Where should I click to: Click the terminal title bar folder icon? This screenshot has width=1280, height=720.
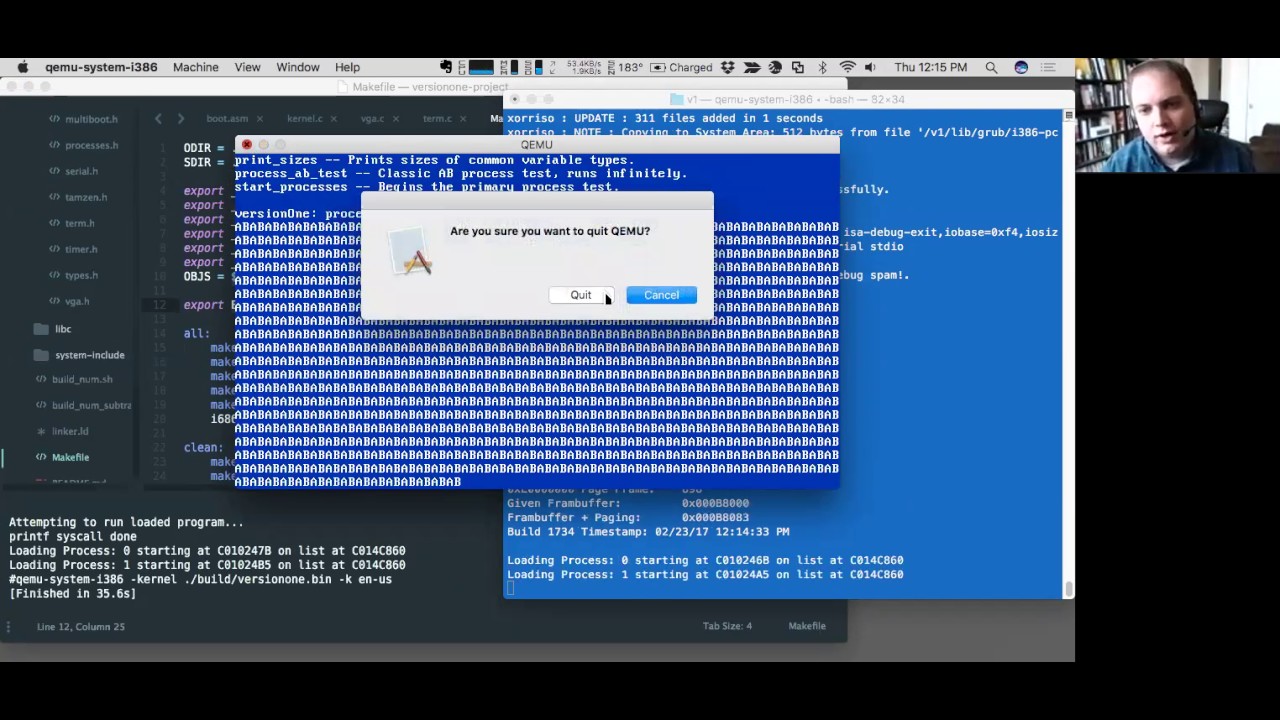pos(676,100)
